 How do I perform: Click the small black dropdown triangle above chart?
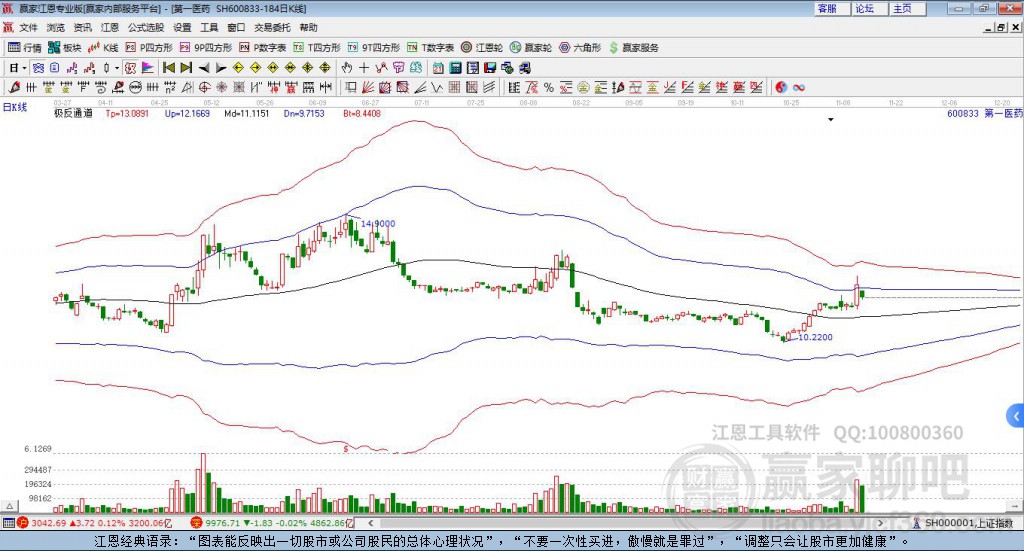click(831, 119)
